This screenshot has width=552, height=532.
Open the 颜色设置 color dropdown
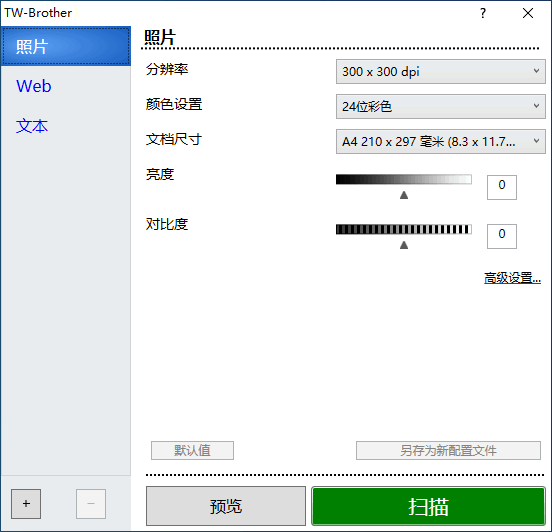440,106
